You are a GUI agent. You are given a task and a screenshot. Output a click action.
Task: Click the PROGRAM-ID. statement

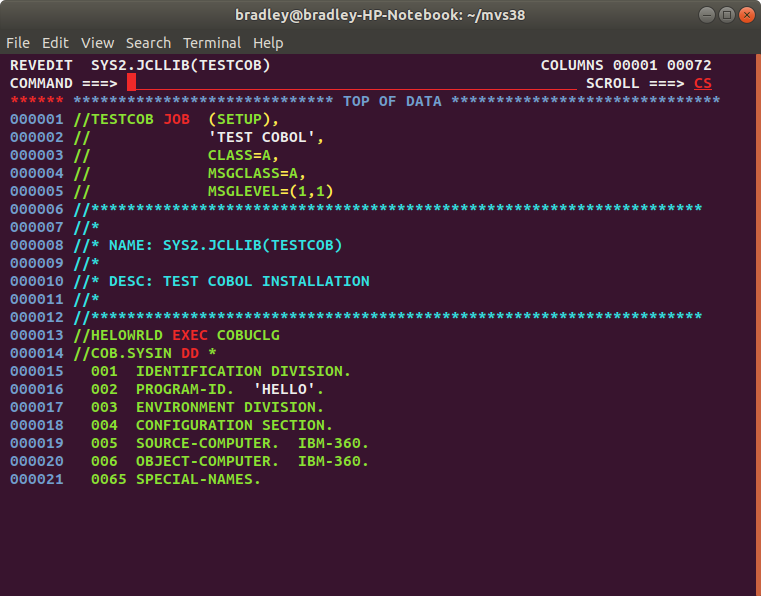coord(185,389)
